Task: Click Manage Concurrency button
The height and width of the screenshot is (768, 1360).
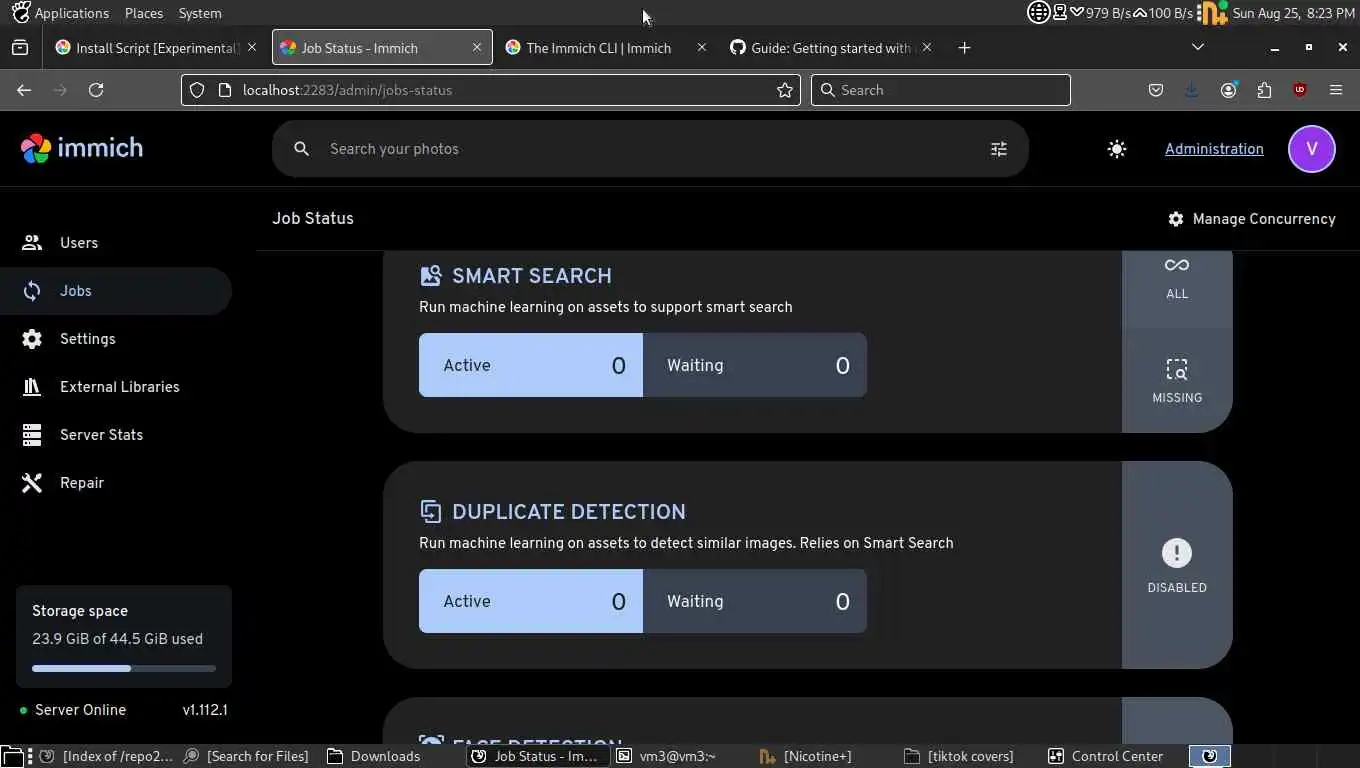Action: pos(1252,219)
